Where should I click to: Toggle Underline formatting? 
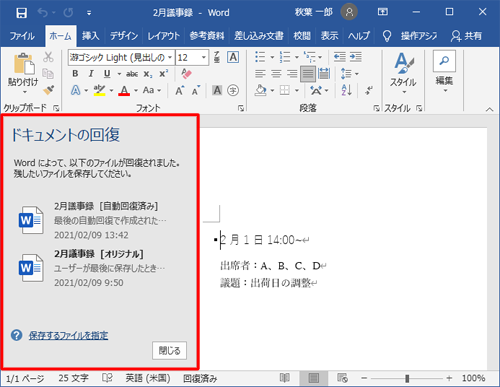(107, 74)
